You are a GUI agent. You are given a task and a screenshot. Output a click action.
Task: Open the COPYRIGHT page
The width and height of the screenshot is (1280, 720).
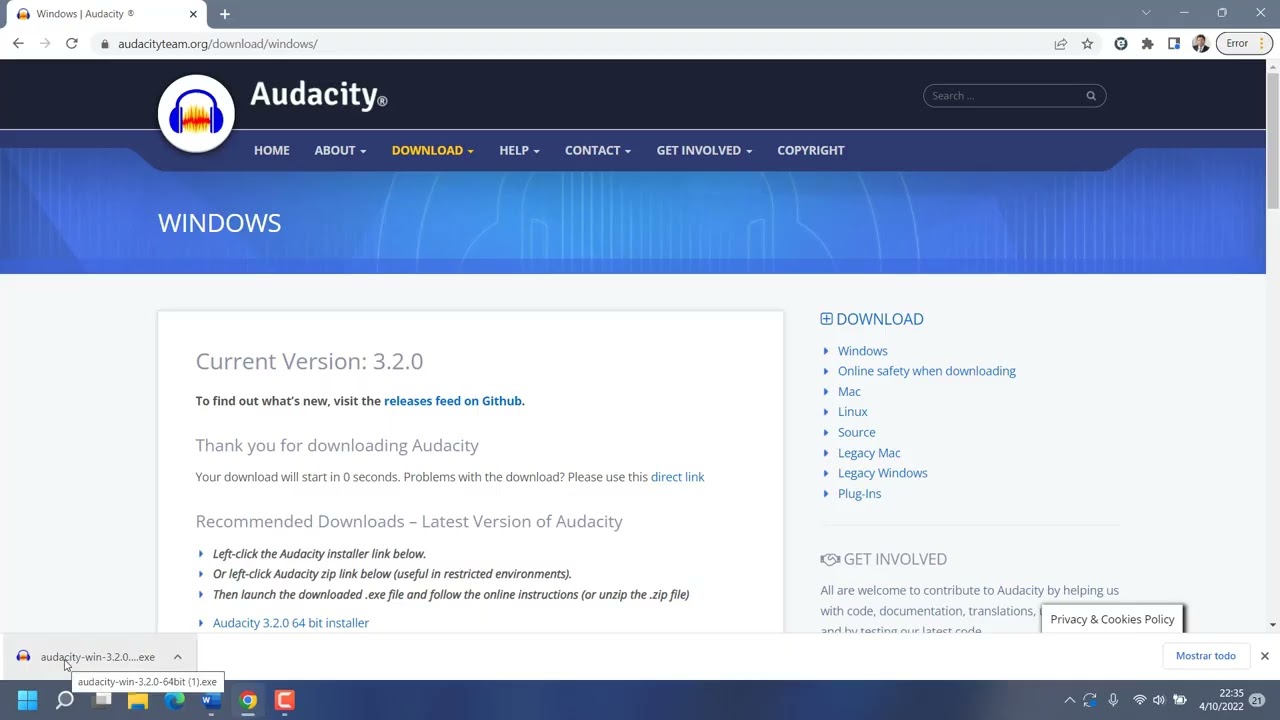pyautogui.click(x=811, y=150)
